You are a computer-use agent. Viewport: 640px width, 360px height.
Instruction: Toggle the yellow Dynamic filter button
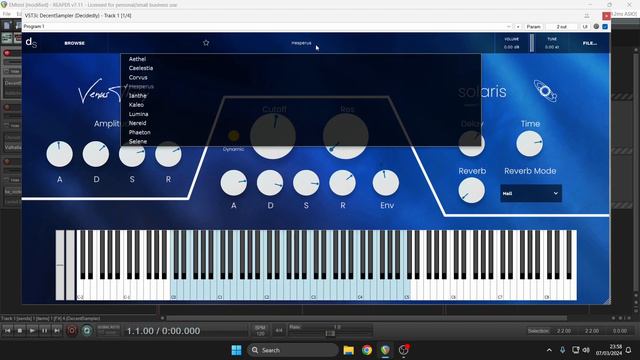(234, 136)
